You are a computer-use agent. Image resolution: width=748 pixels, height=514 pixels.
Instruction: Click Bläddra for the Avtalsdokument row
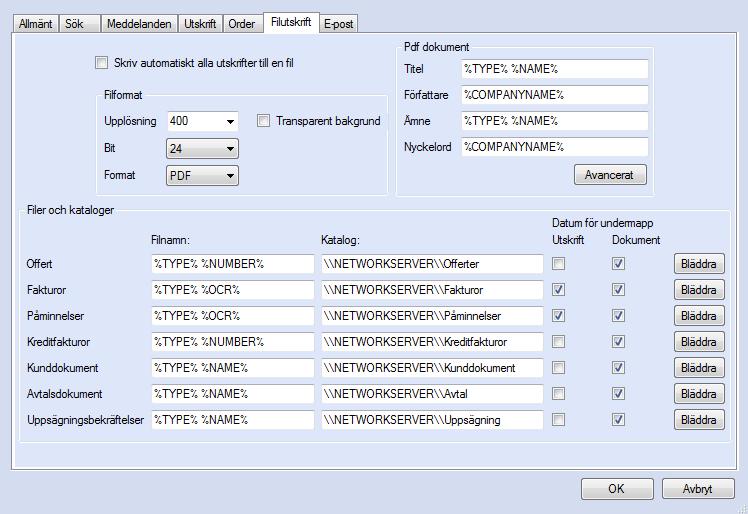coord(699,394)
